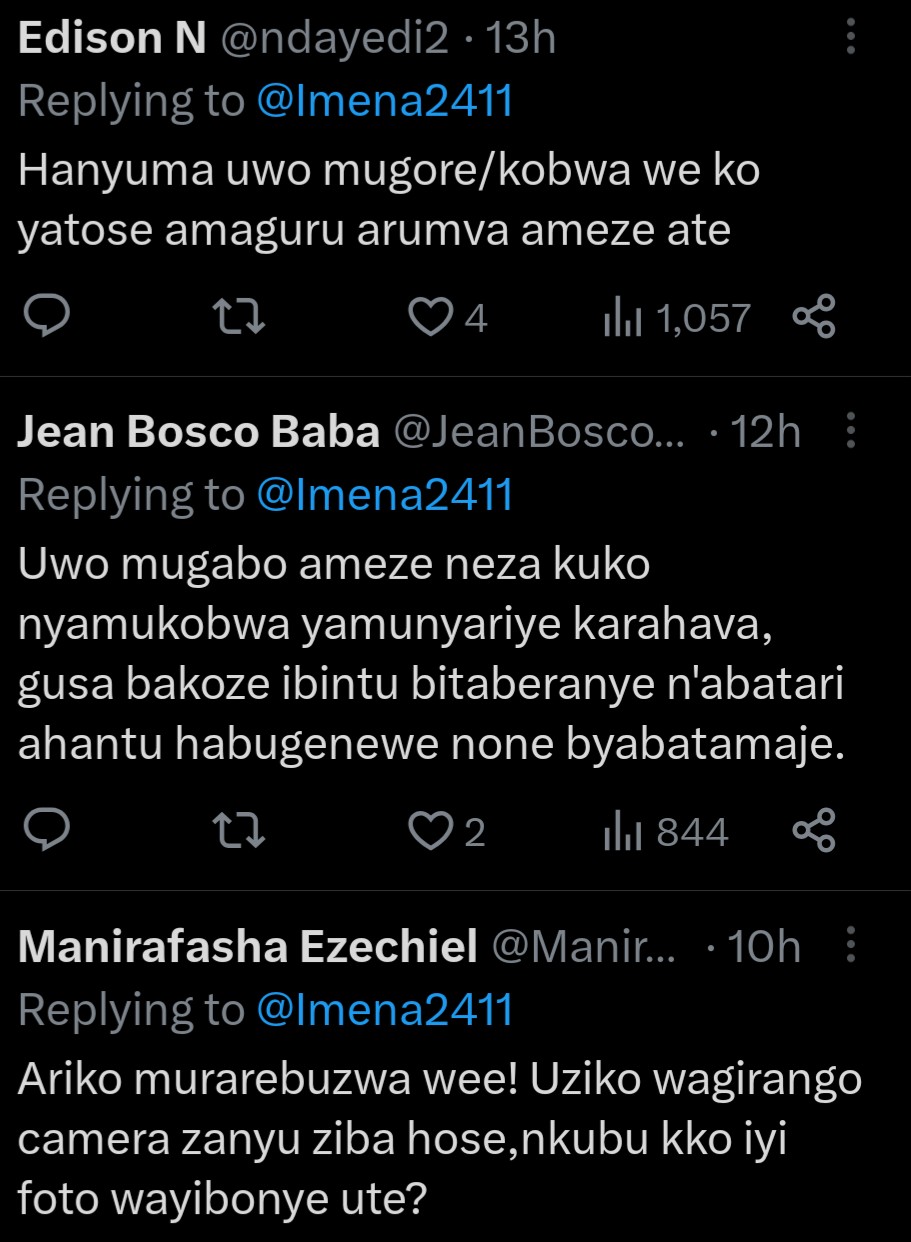This screenshot has width=911, height=1242.
Task: Reply to Edison N's tweet
Action: tap(46, 317)
